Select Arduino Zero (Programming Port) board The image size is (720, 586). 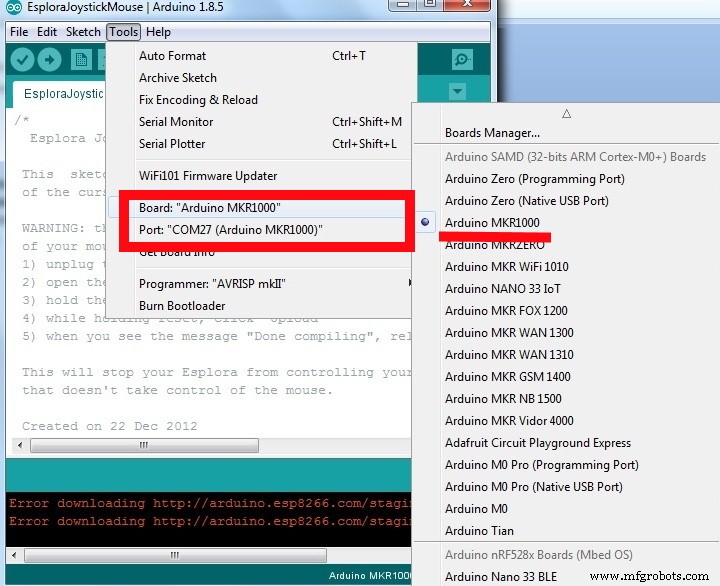pos(534,179)
